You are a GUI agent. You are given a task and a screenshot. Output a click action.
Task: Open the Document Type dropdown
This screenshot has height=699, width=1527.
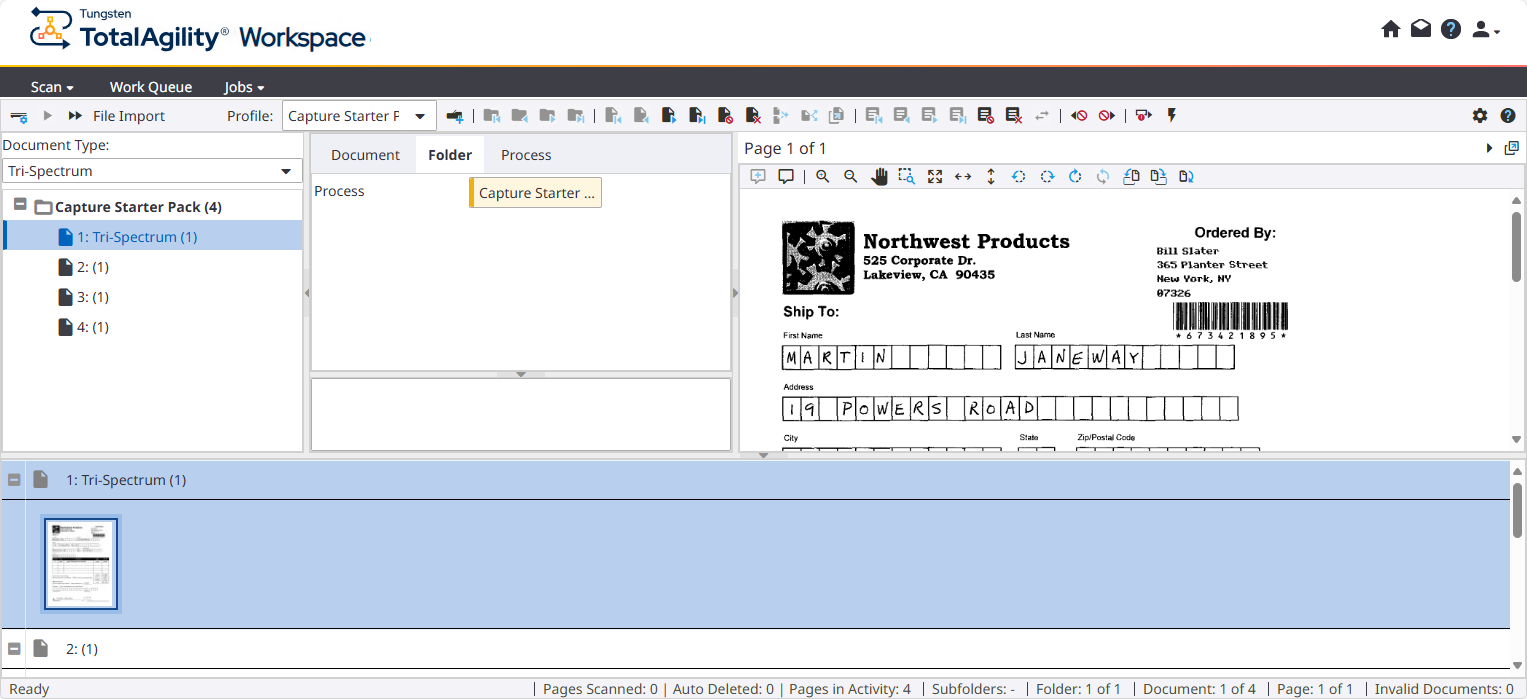pos(152,171)
